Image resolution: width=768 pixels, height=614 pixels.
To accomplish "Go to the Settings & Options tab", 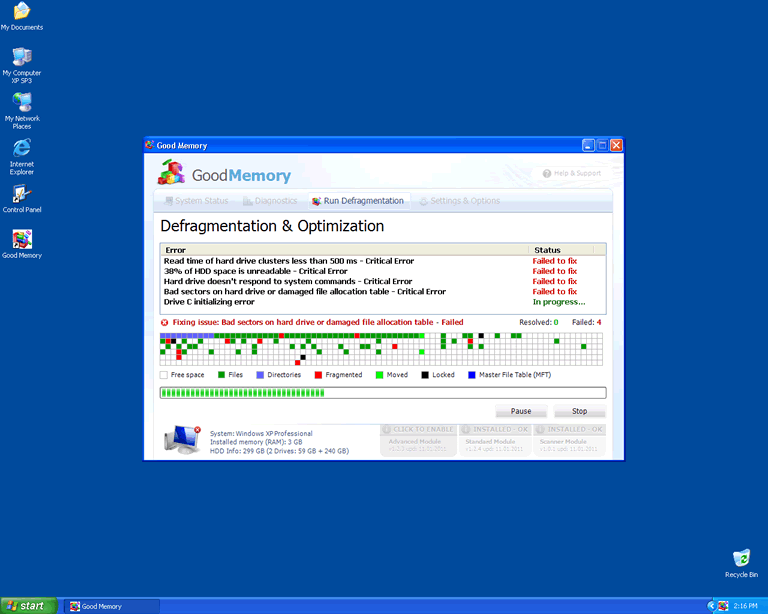I will [x=459, y=201].
